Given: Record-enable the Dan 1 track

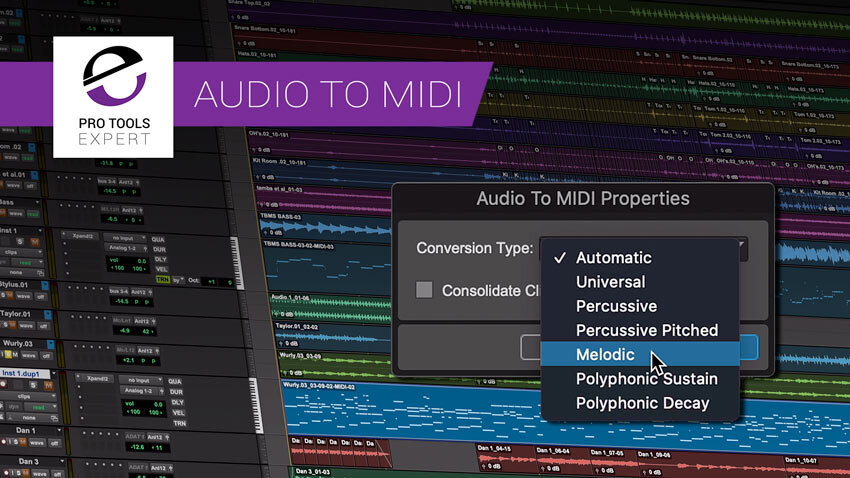Looking at the screenshot, I should pyautogui.click(x=3, y=442).
